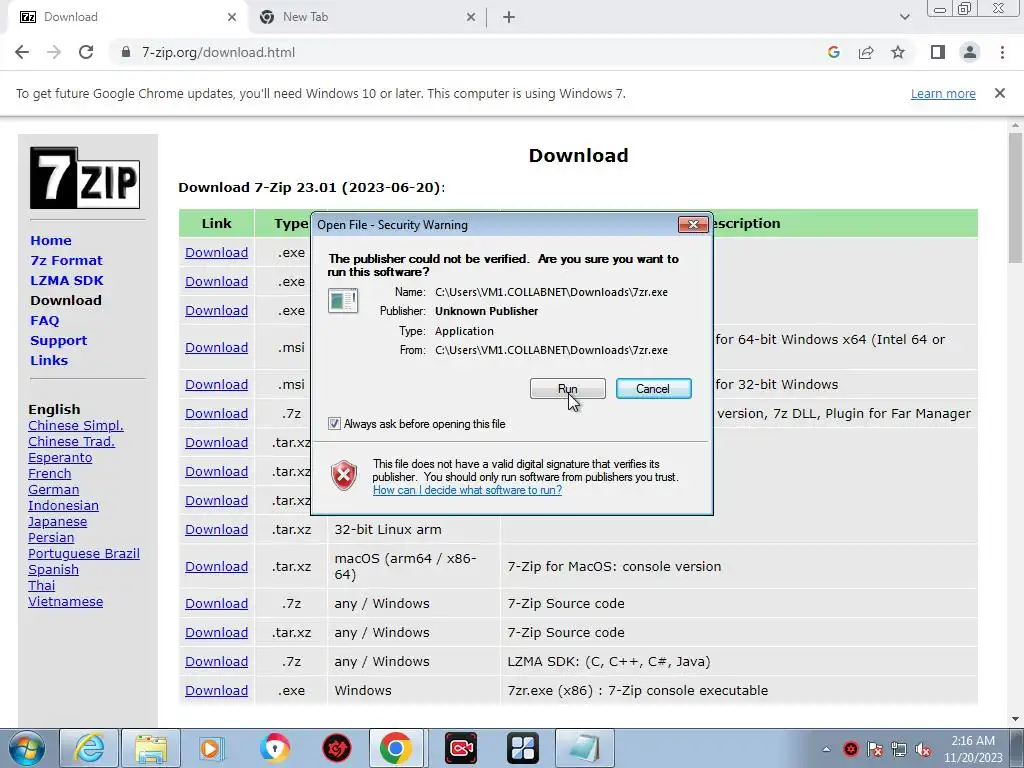
Task: Switch language to Esperanto
Action: pyautogui.click(x=60, y=458)
